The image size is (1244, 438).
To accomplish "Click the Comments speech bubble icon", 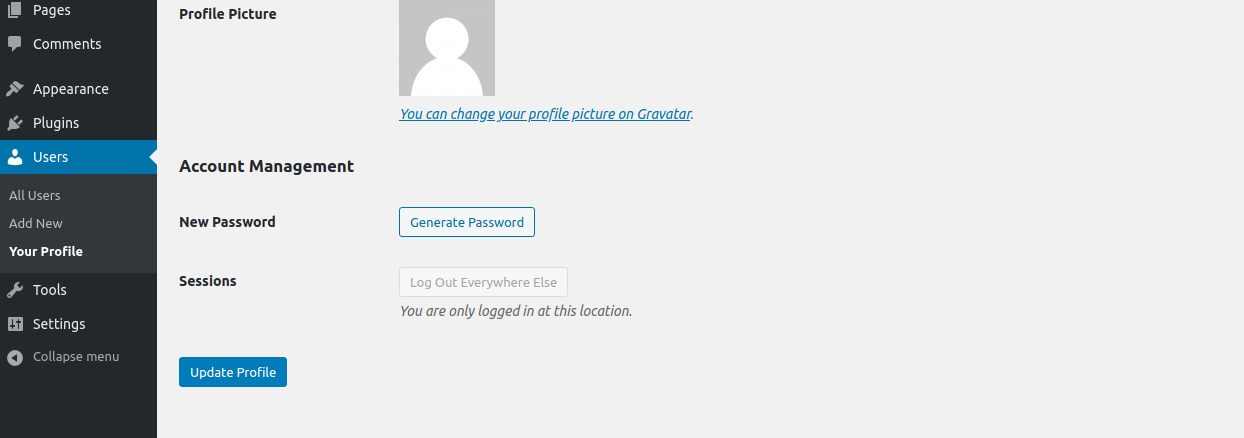I will [x=15, y=44].
